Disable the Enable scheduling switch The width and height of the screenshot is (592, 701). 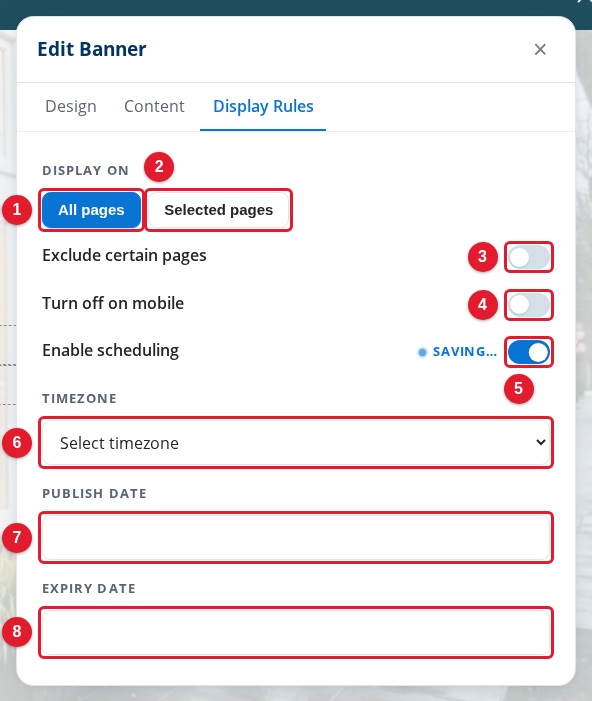coord(529,352)
